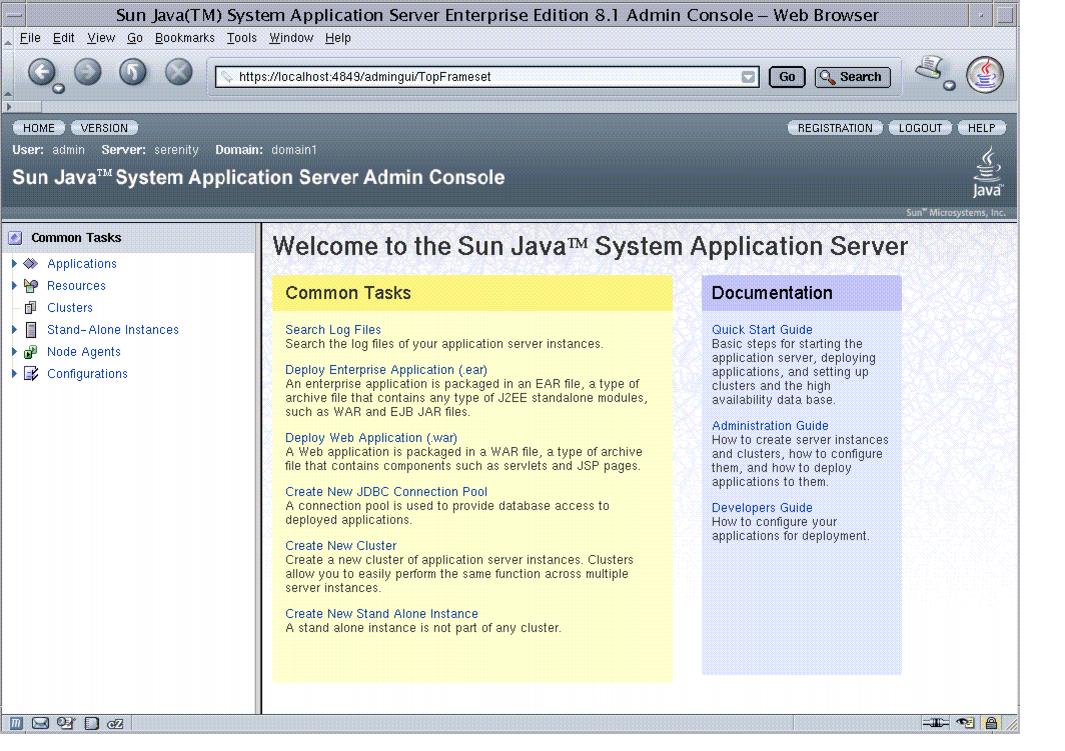Open the Back button history dropdown
The image size is (1065, 751).
(x=59, y=88)
